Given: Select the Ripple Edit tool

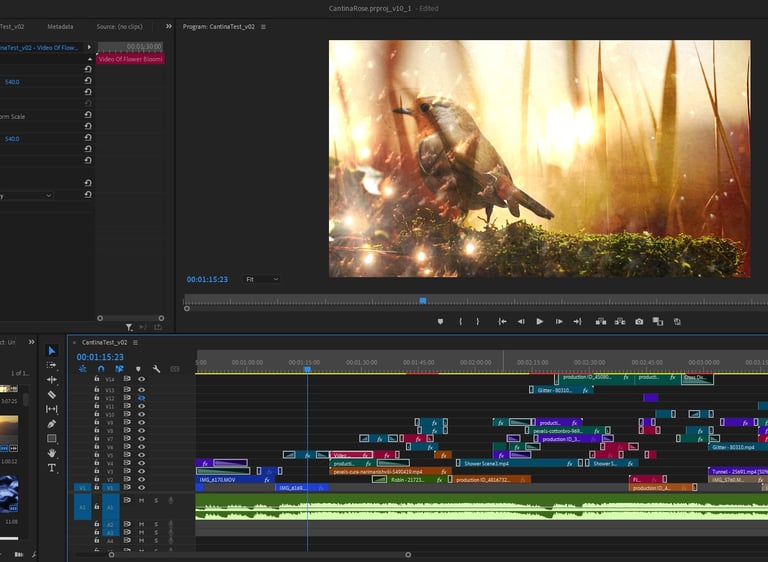Looking at the screenshot, I should (52, 380).
